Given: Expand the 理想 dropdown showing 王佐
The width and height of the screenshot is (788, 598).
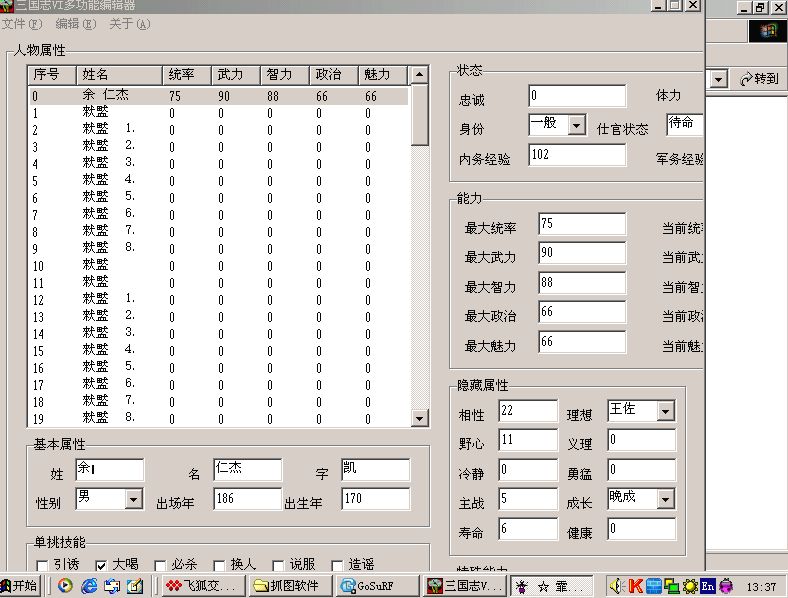Looking at the screenshot, I should 666,411.
